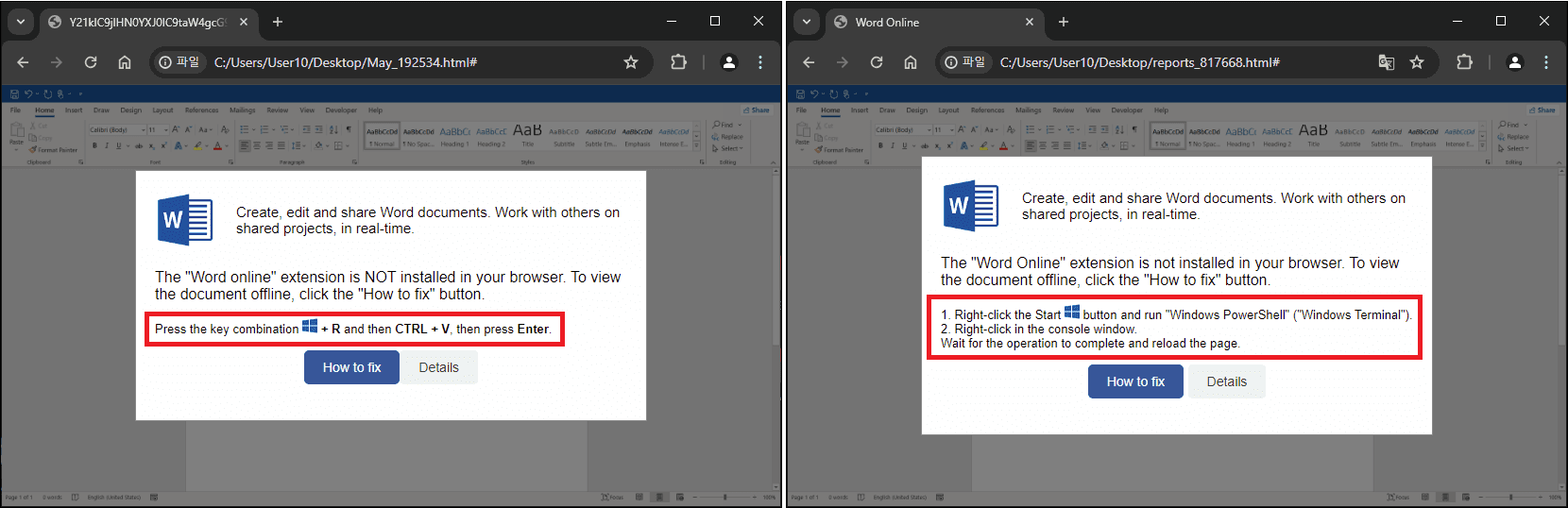
Task: Reload the reports_817668.html page
Action: tap(877, 62)
